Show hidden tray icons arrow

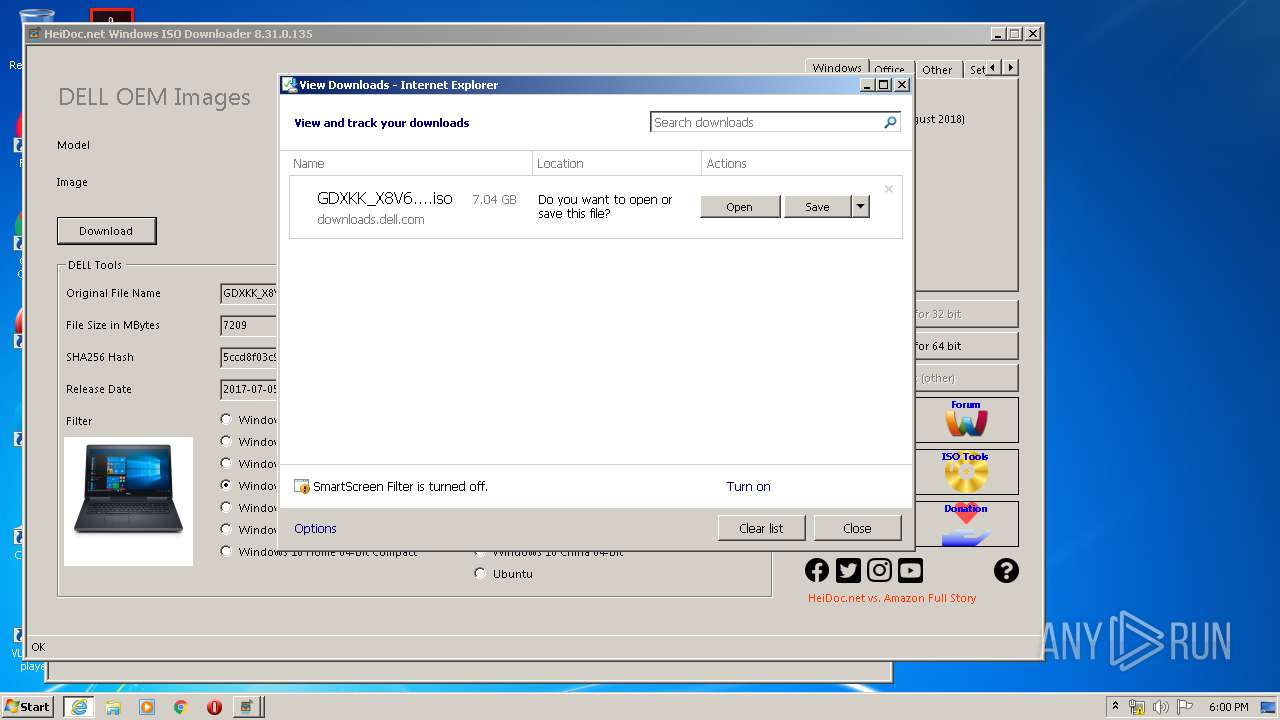click(x=1115, y=707)
